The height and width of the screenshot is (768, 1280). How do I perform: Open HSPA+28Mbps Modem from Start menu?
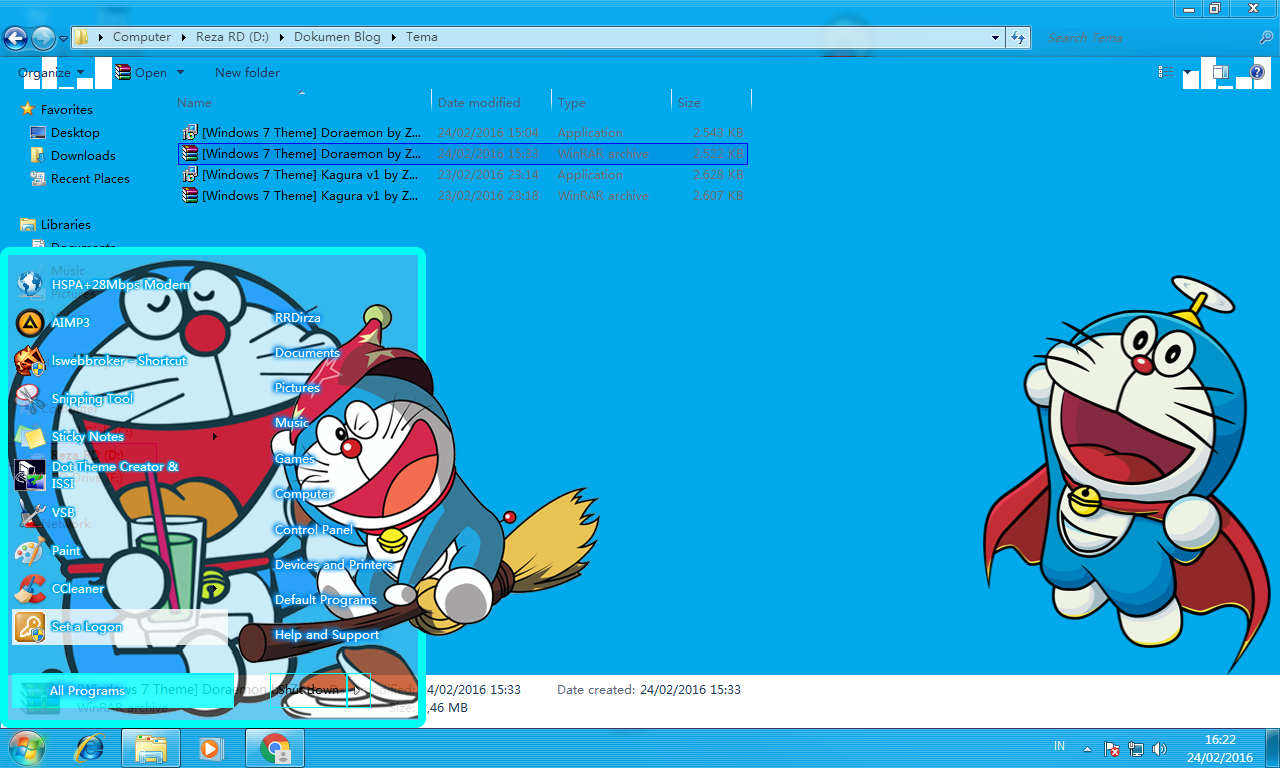click(x=120, y=285)
